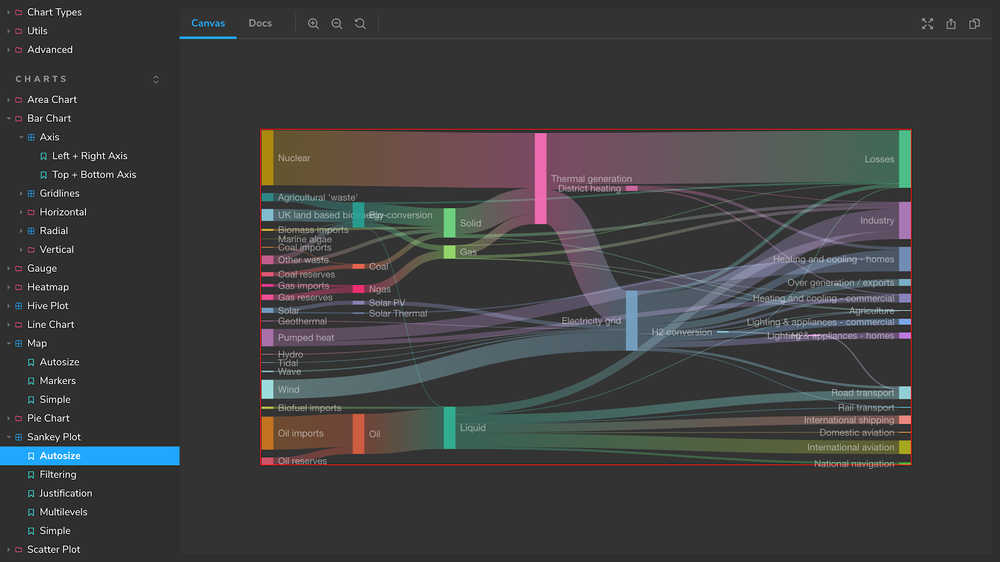The width and height of the screenshot is (1000, 562).
Task: Switch to the Docs tab
Action: tap(260, 23)
